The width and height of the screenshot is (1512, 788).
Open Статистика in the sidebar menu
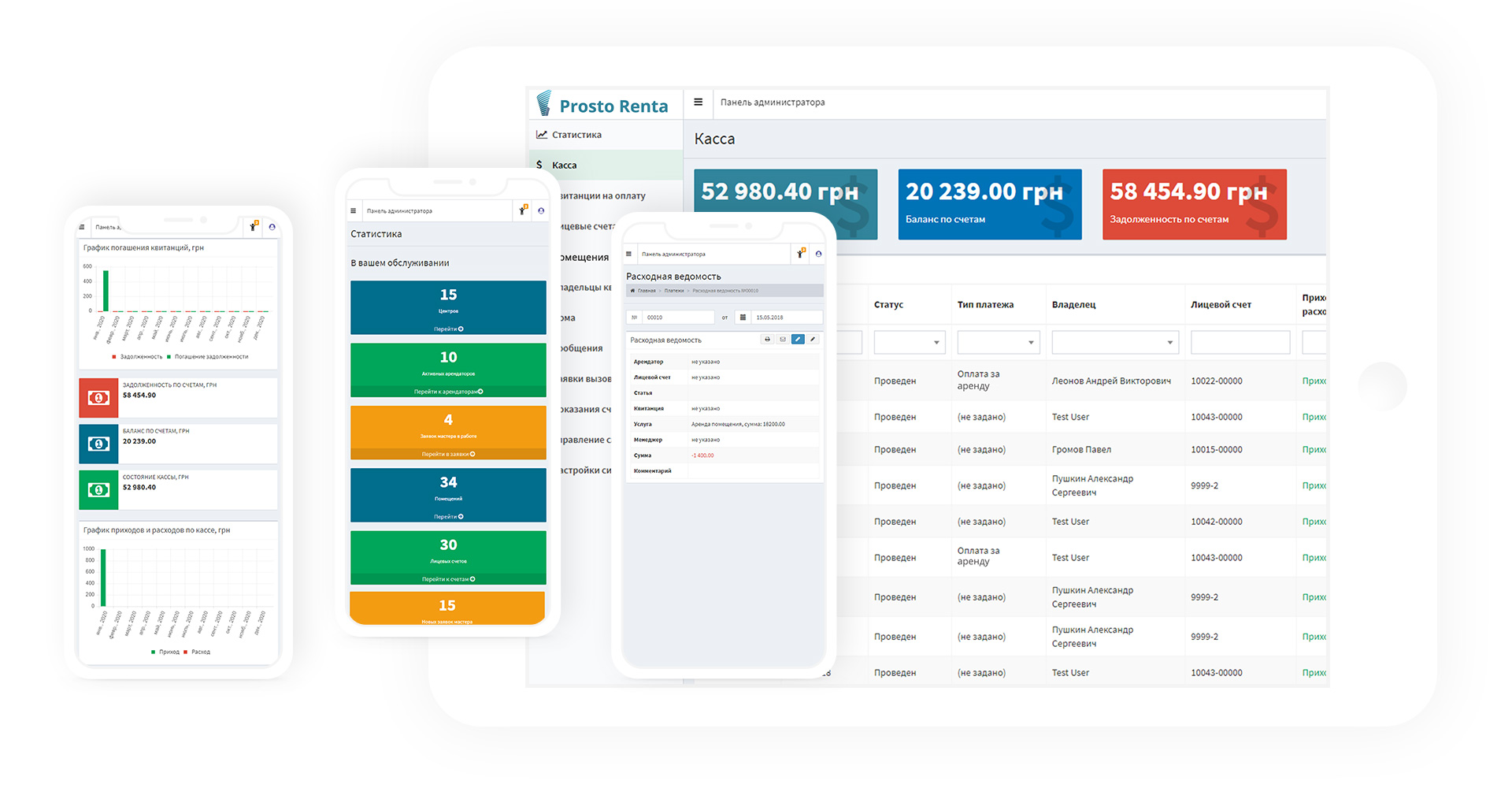tap(576, 135)
